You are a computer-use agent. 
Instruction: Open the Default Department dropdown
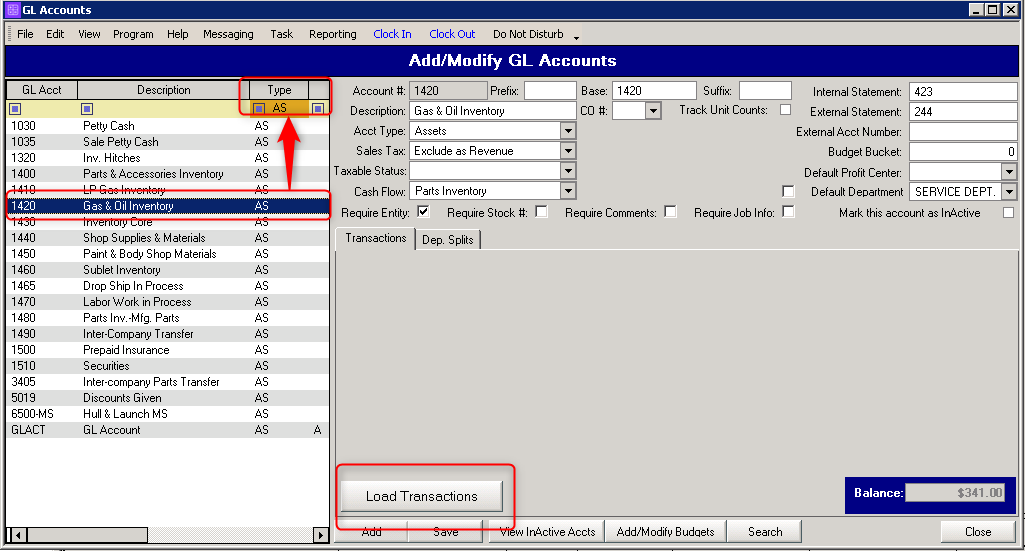pyautogui.click(x=1009, y=192)
